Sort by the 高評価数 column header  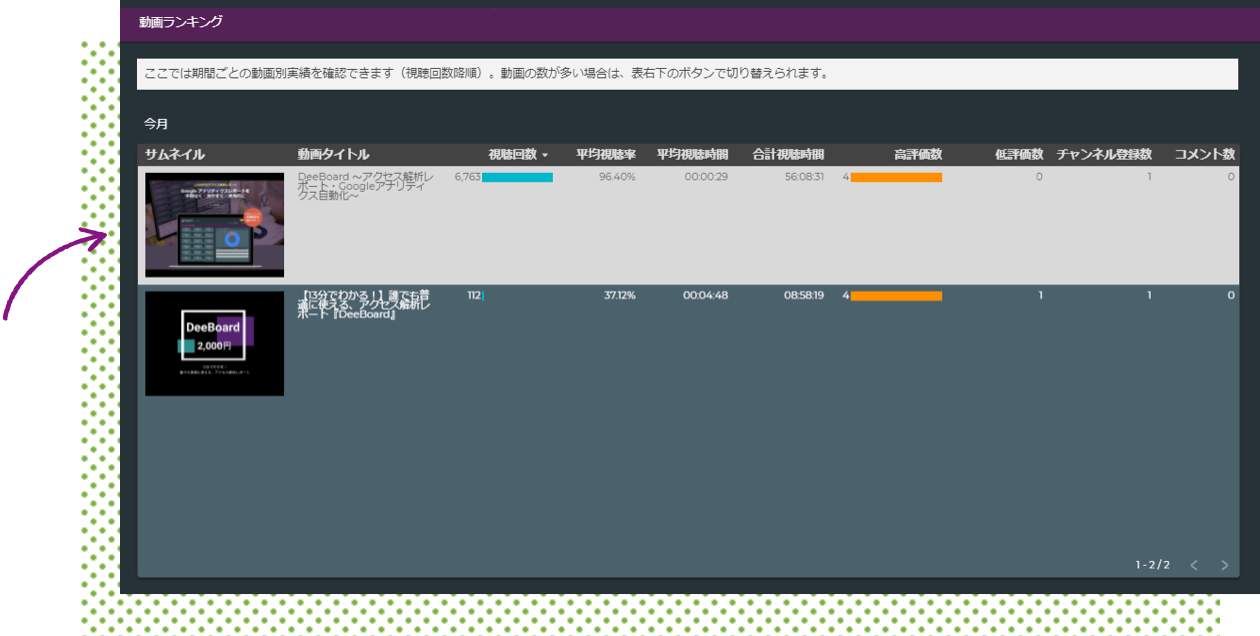pos(917,155)
